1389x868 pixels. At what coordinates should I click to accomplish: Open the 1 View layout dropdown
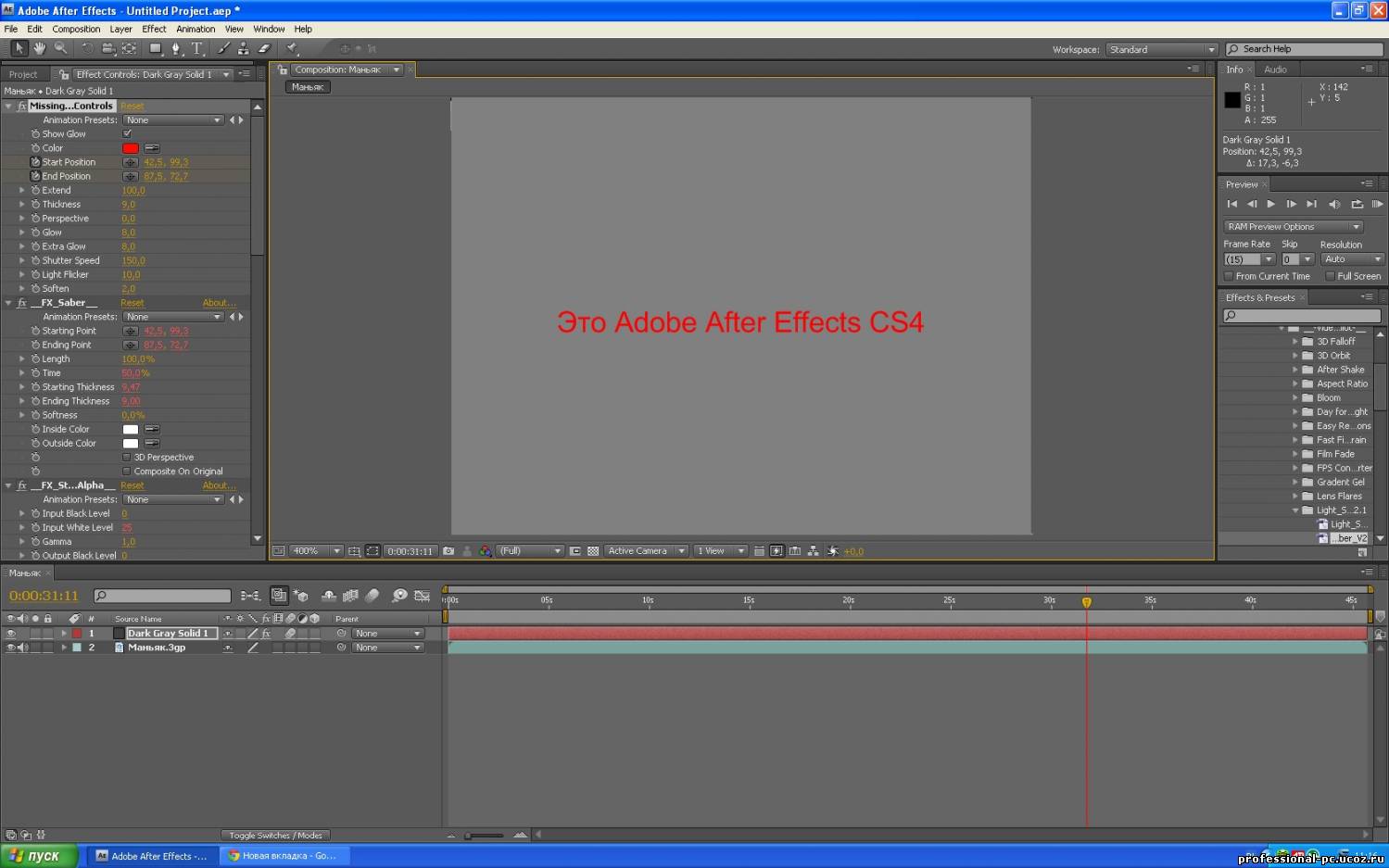click(x=720, y=550)
